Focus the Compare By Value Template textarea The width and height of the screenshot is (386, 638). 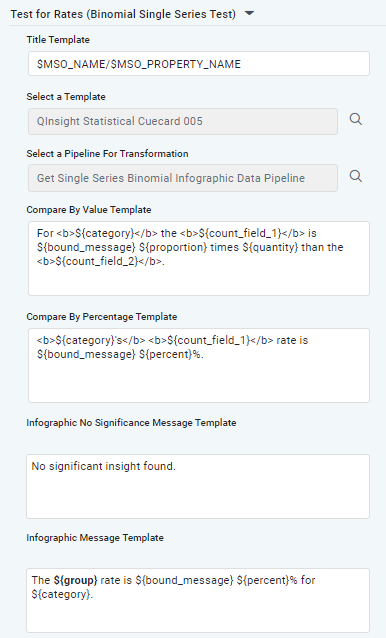(x=199, y=258)
